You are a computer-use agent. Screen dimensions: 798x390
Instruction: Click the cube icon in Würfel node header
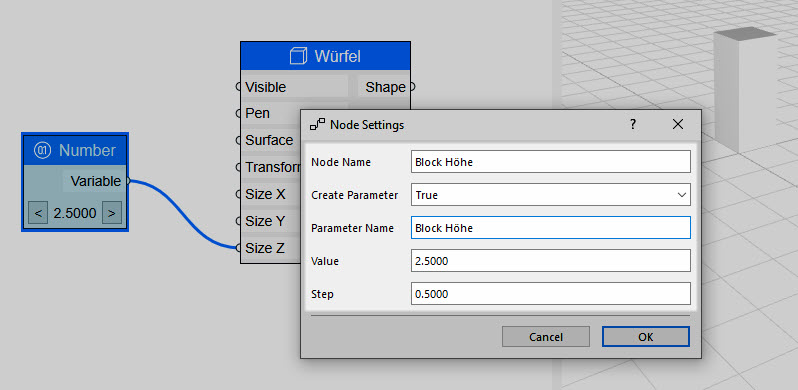[299, 56]
